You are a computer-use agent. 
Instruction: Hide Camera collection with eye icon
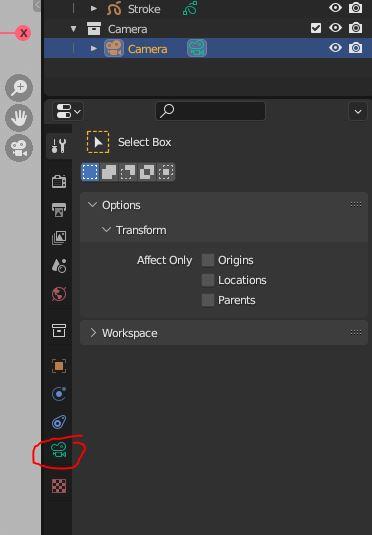[335, 28]
